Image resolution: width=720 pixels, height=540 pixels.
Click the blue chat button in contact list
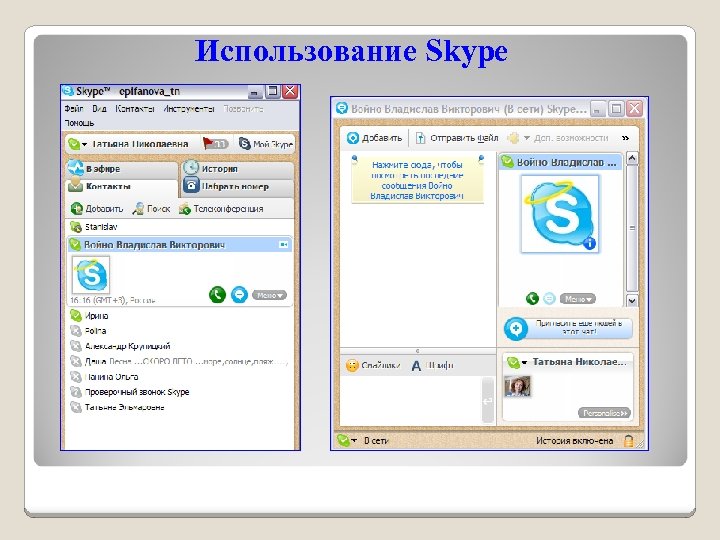(239, 294)
